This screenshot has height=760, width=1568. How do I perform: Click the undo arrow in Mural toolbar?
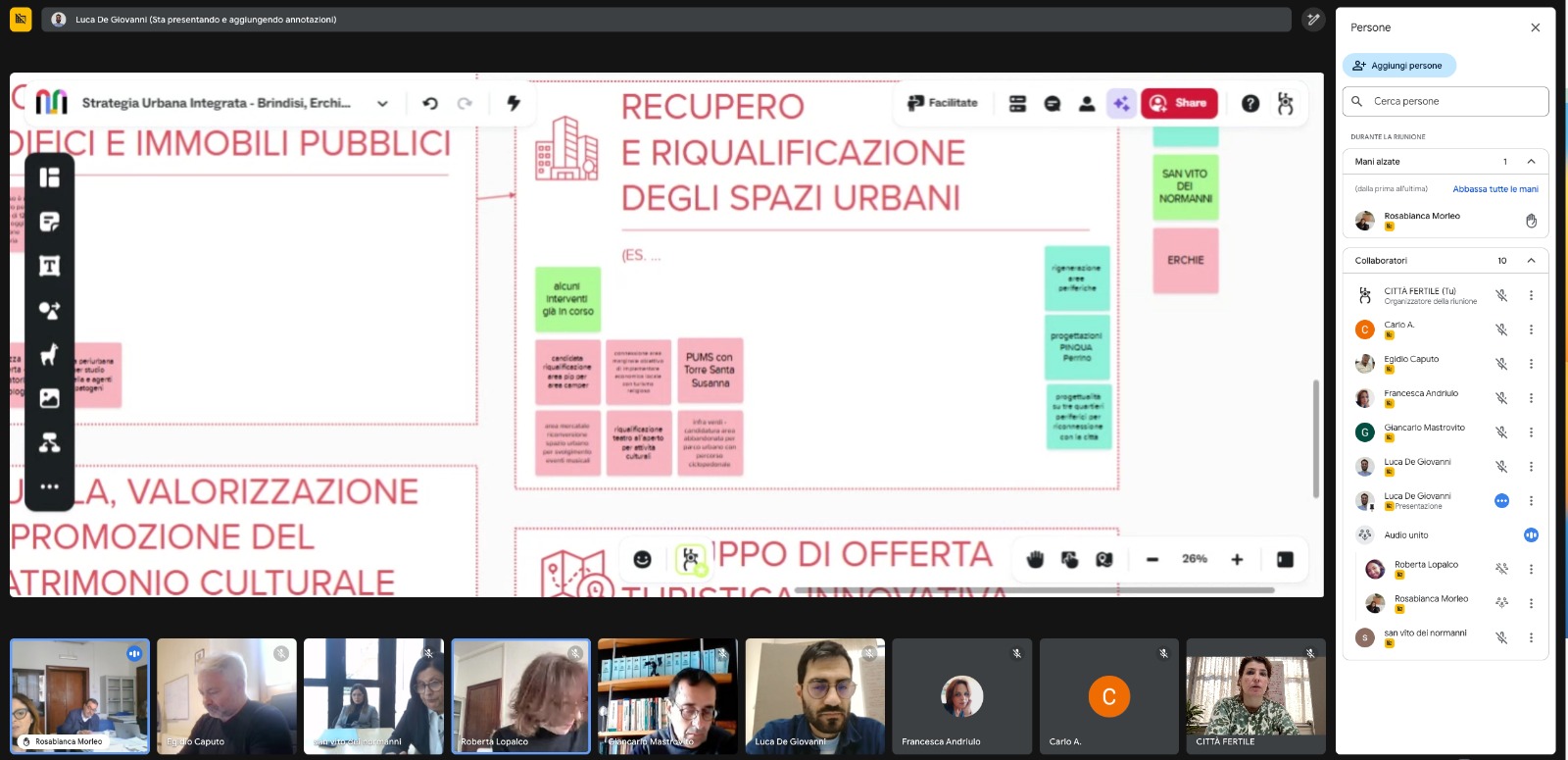point(429,103)
